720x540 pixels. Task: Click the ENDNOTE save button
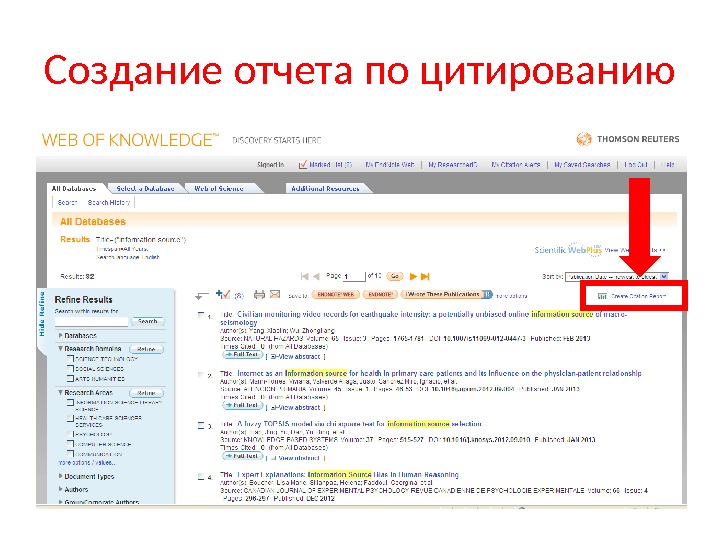coord(380,294)
